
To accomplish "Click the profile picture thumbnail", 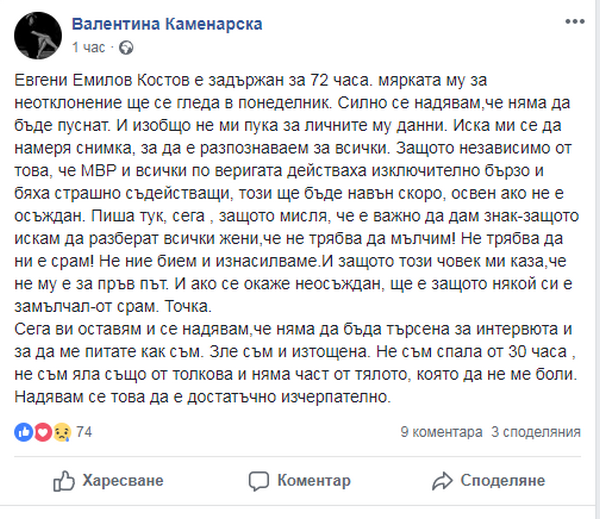I will 38,35.
